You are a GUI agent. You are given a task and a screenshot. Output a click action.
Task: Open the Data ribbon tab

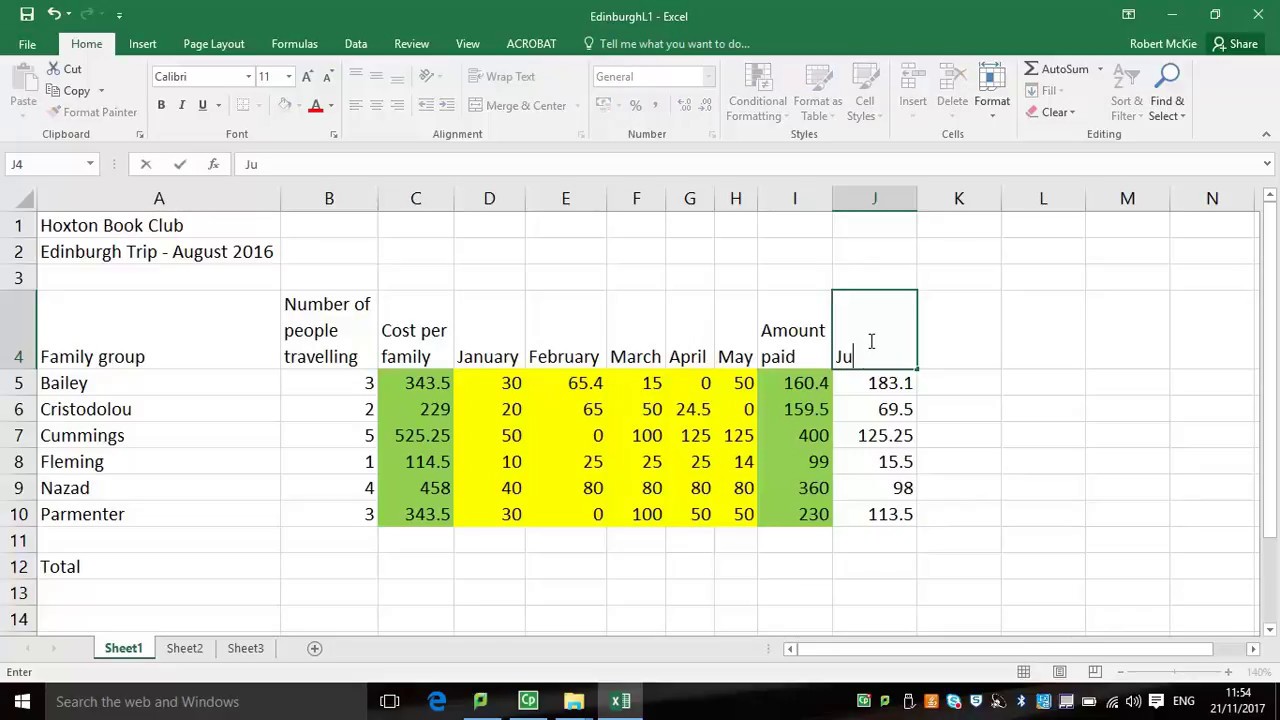tap(355, 44)
